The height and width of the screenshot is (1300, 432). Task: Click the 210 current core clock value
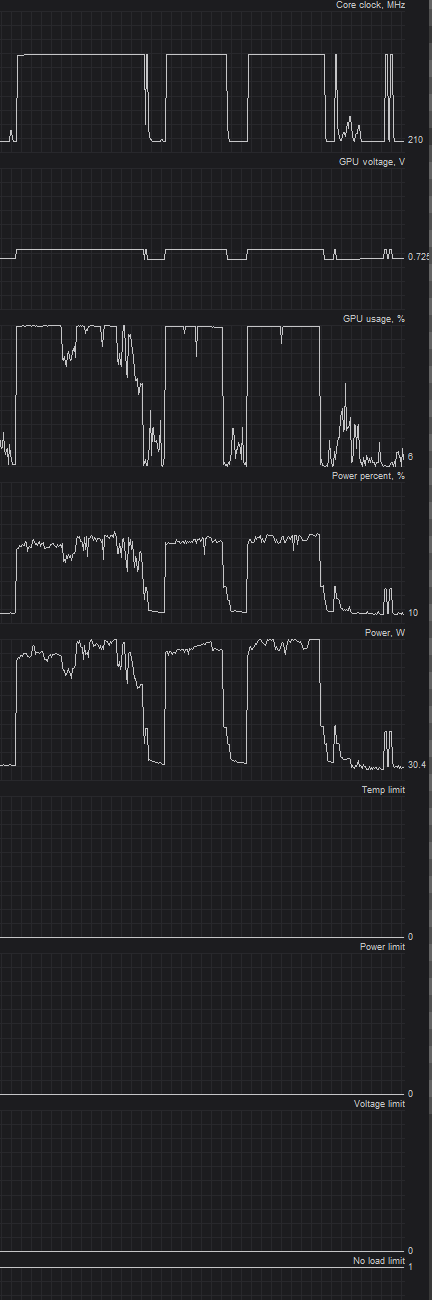(415, 140)
